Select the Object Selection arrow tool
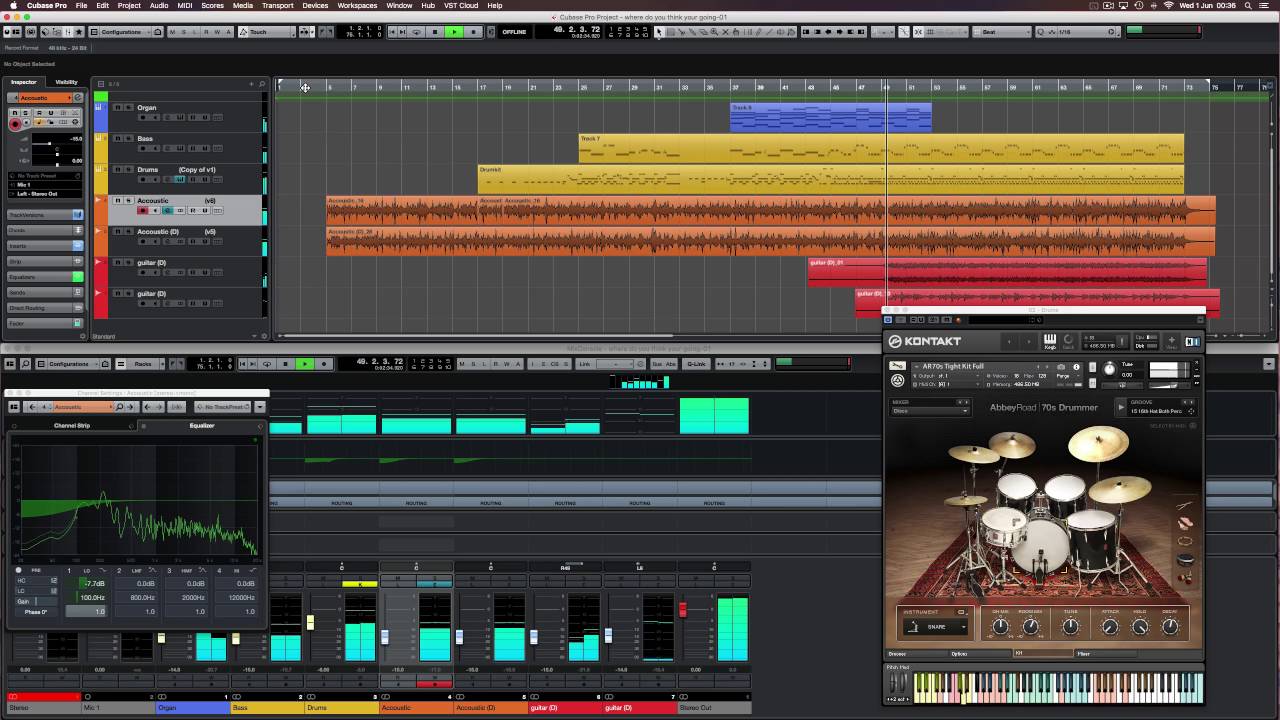This screenshot has width=1280, height=720. point(658,32)
